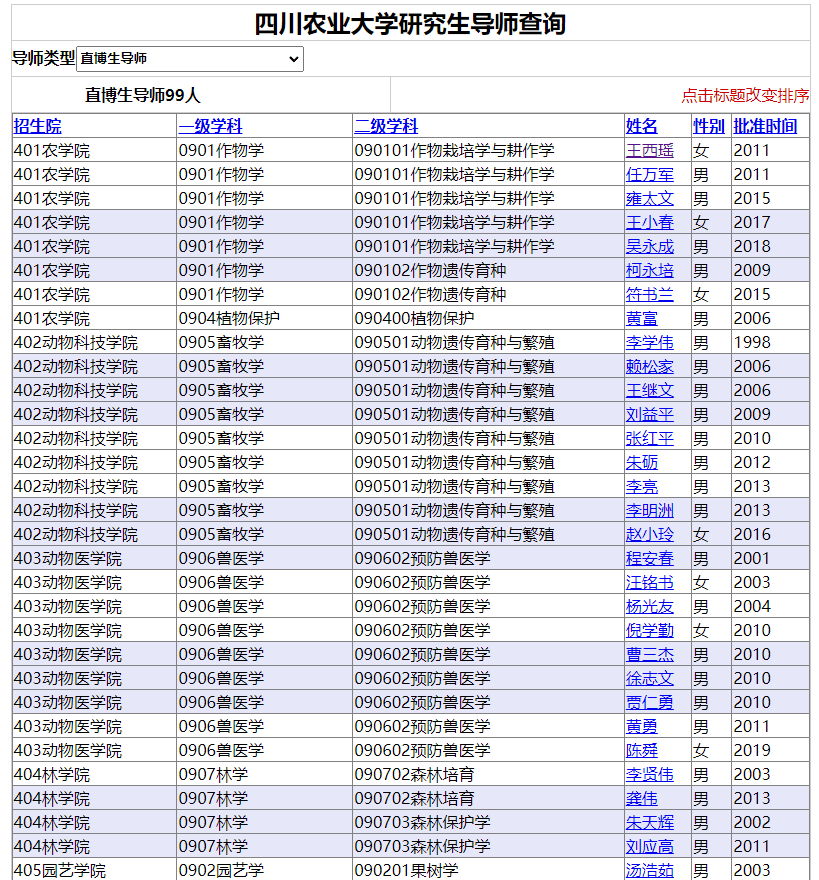
Task: Open advisor link 刘益平
Action: [x=649, y=415]
